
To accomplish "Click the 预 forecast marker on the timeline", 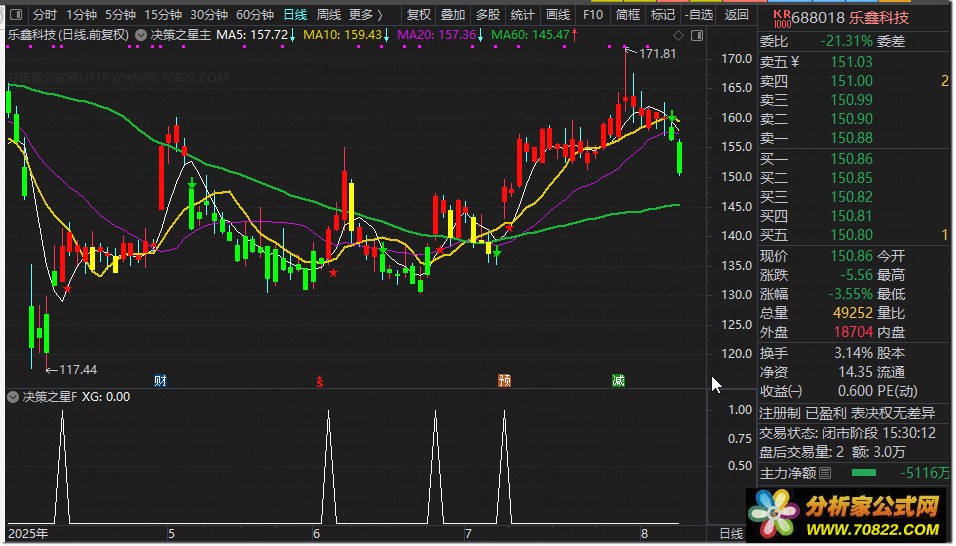I will tap(504, 381).
